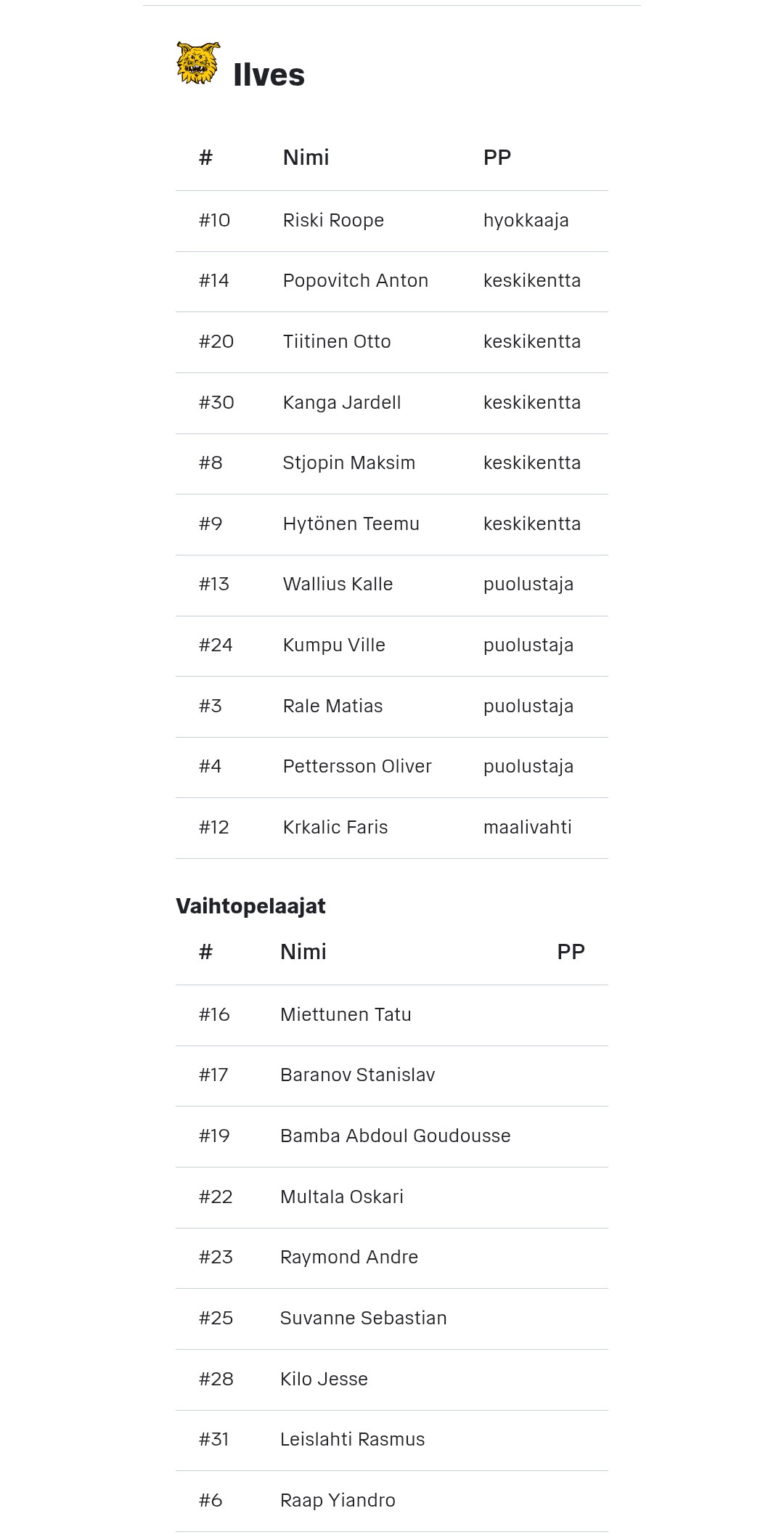Select substitute Leislahti Rasmus

pyautogui.click(x=352, y=1440)
